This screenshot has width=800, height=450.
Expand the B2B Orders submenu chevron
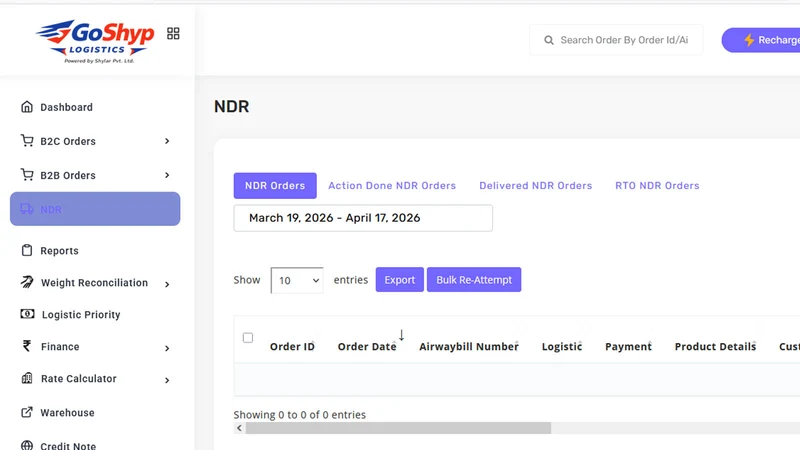pyautogui.click(x=167, y=175)
